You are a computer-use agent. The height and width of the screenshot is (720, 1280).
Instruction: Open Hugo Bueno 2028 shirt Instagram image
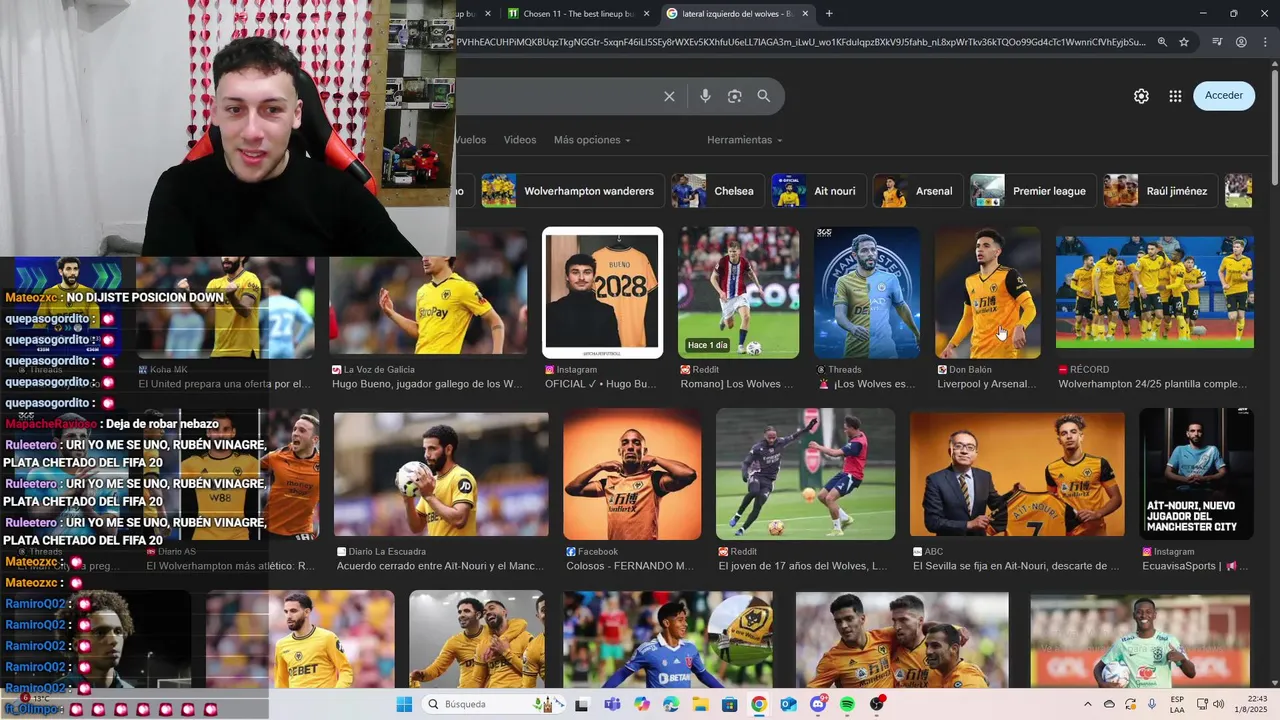pos(602,293)
